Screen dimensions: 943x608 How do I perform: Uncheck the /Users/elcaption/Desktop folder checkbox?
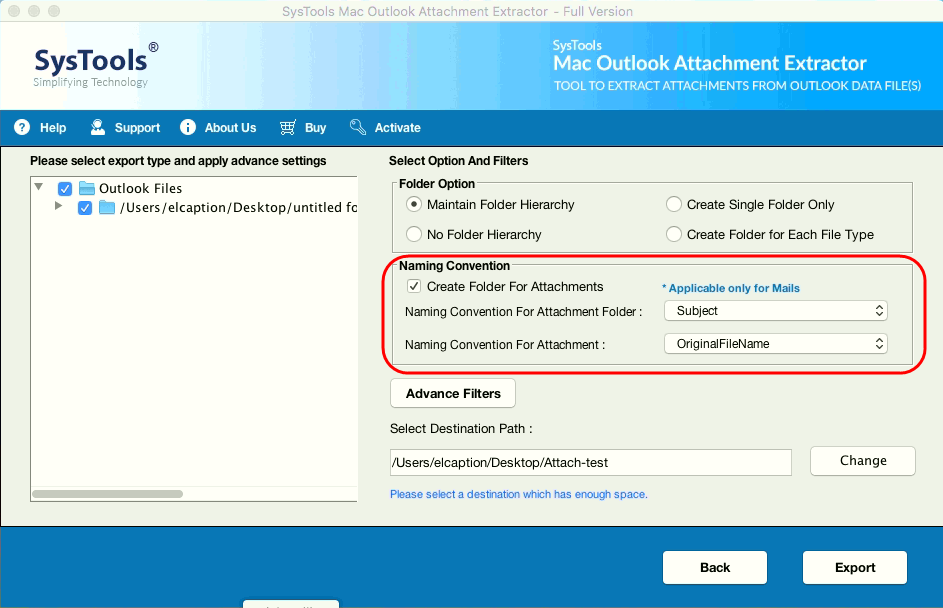85,208
